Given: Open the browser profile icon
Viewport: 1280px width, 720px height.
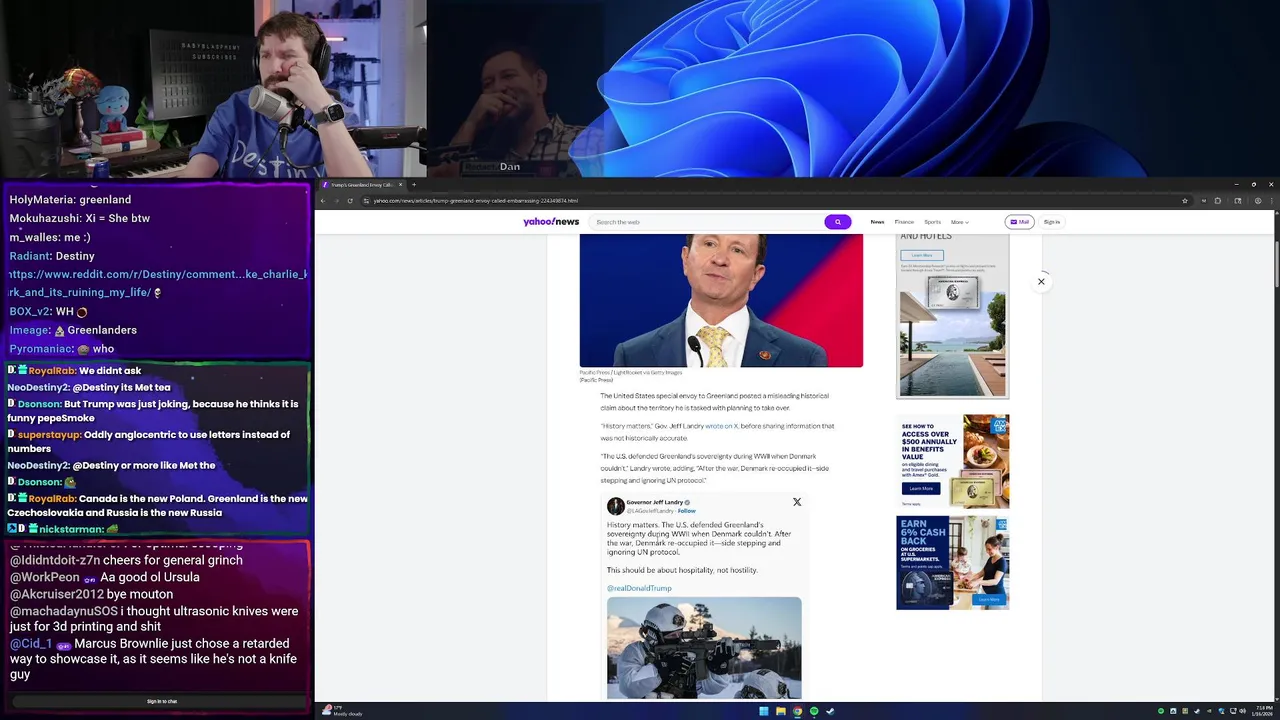Looking at the screenshot, I should 1258,201.
